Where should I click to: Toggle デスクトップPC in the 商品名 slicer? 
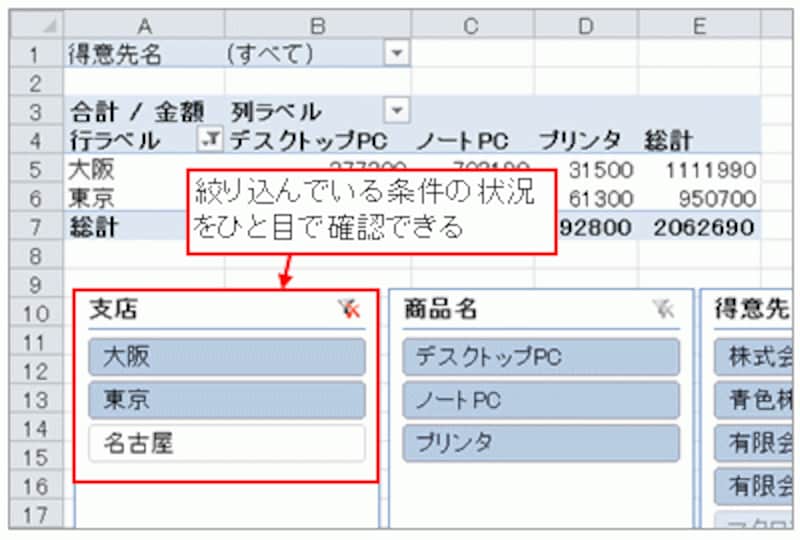click(x=541, y=356)
